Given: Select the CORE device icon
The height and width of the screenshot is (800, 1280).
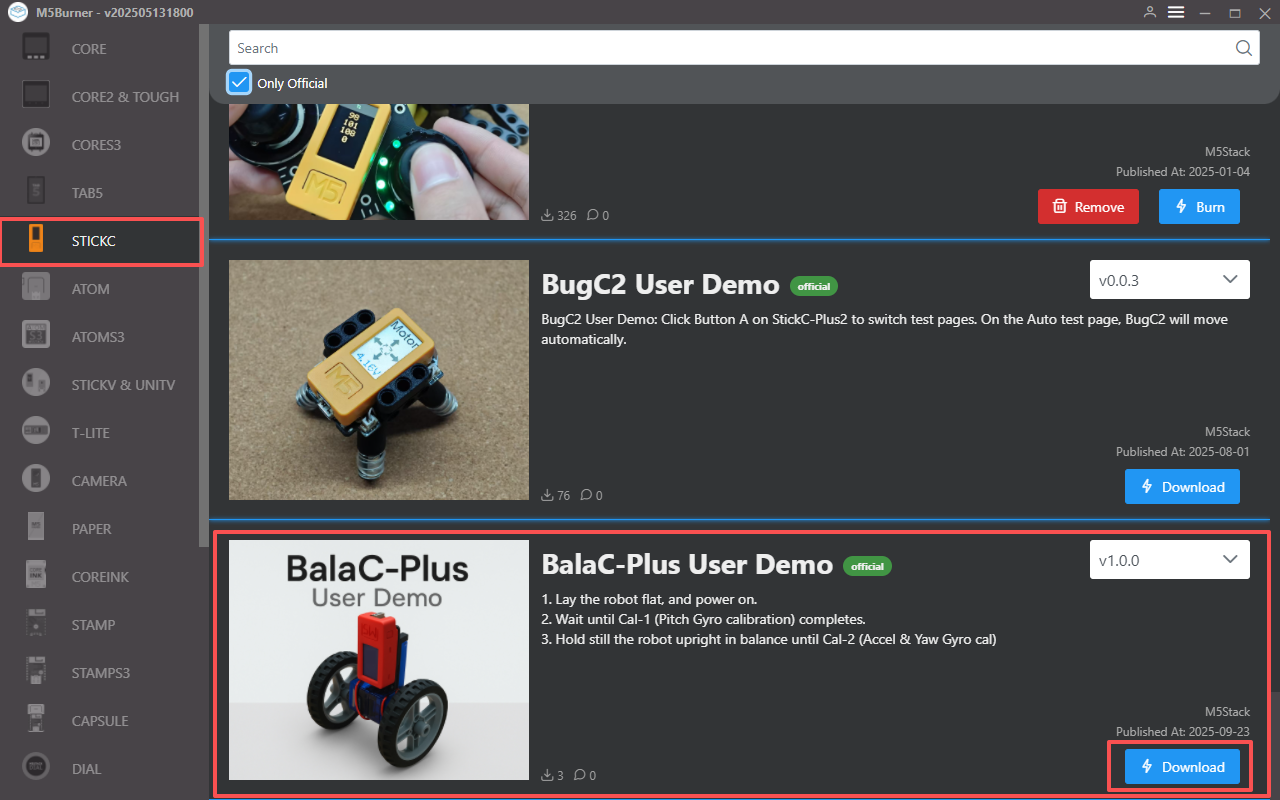Looking at the screenshot, I should [x=37, y=48].
